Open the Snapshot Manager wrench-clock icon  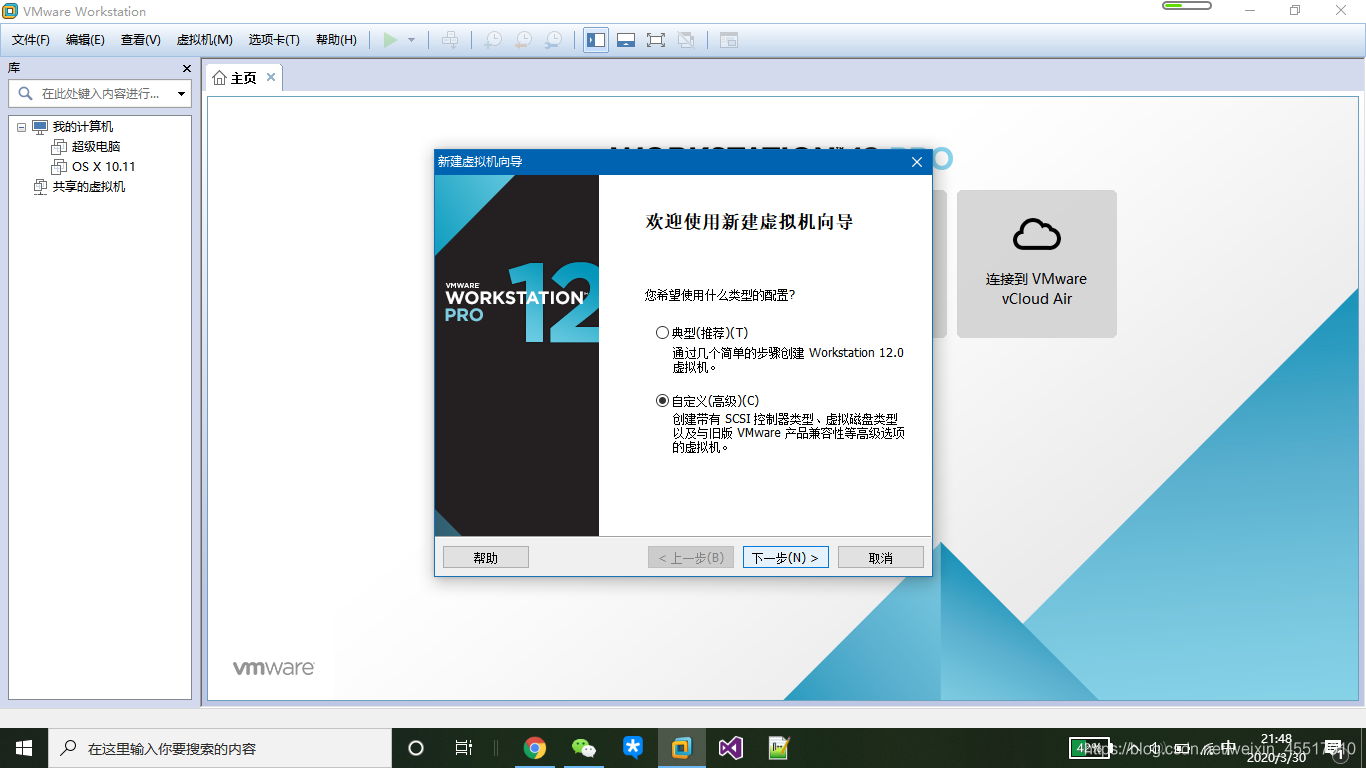pos(553,40)
